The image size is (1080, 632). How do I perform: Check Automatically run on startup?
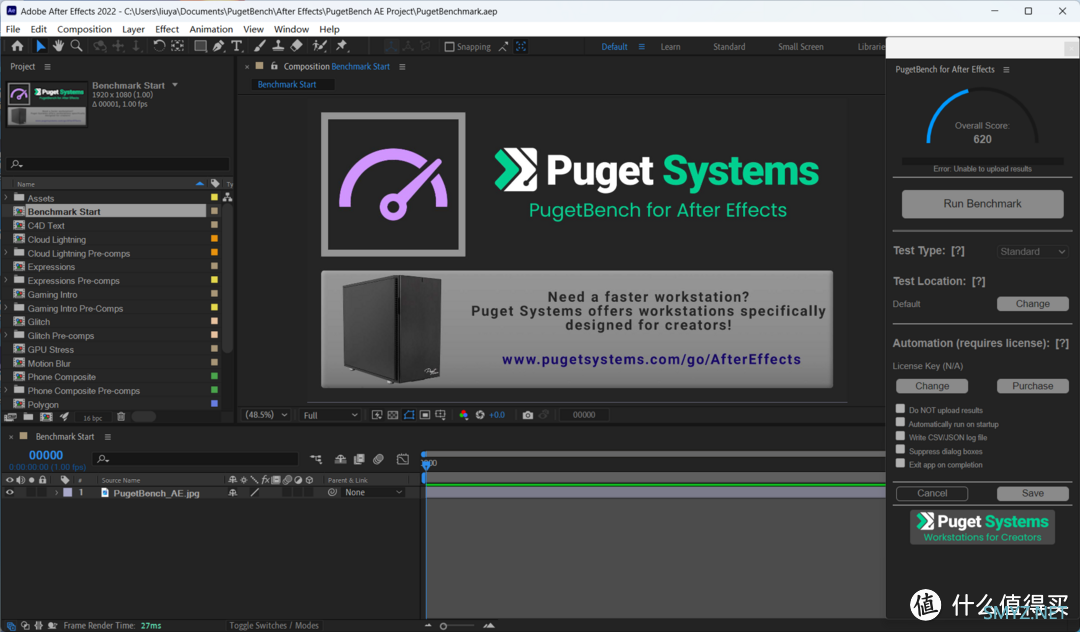900,423
